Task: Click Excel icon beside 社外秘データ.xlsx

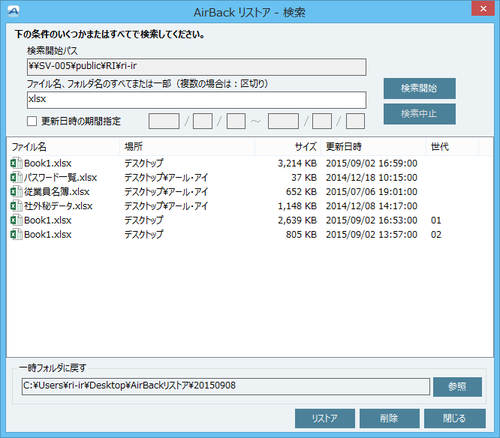Action: pyautogui.click(x=16, y=206)
